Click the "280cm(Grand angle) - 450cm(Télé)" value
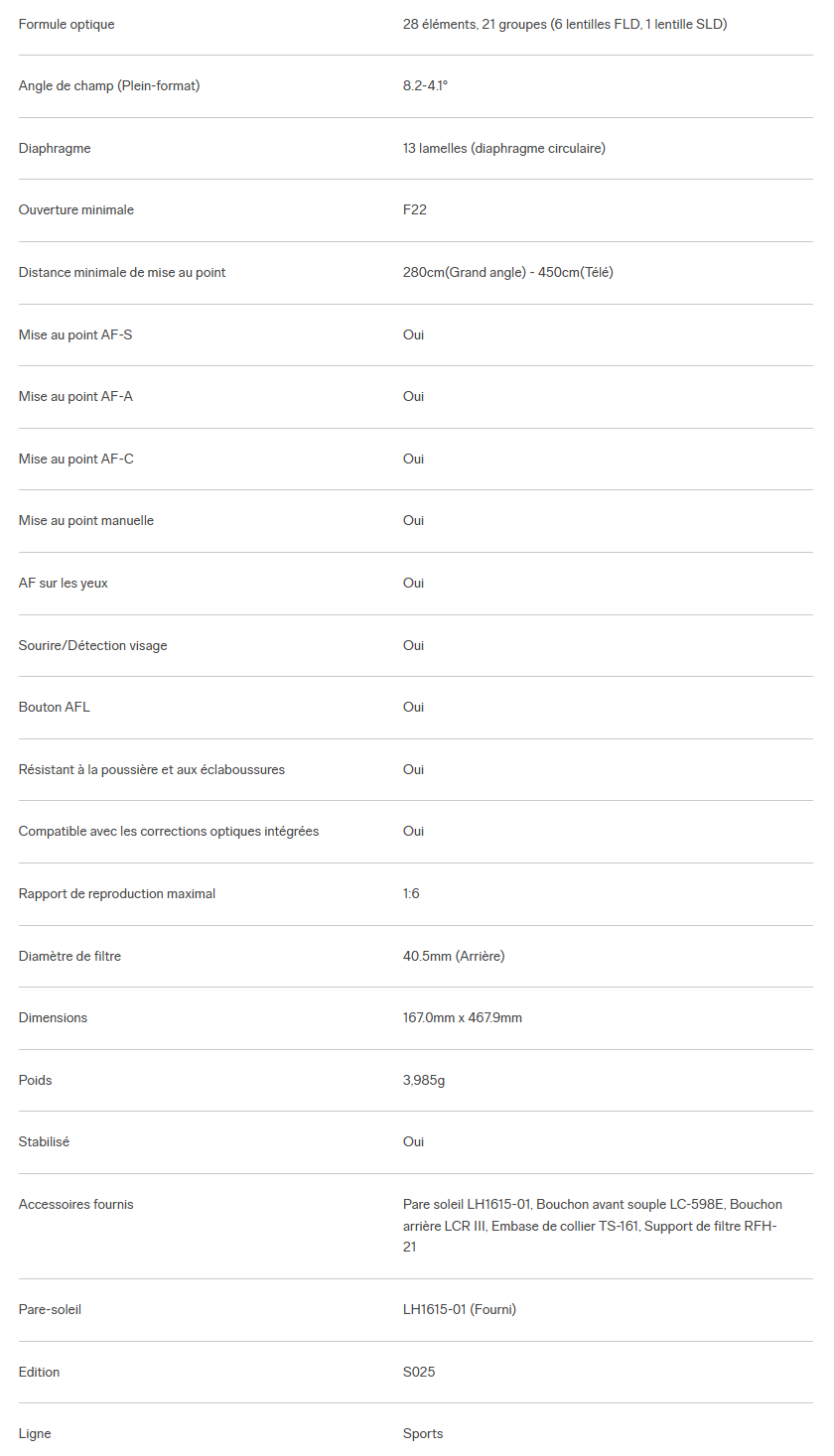This screenshot has height=1456, width=834. click(507, 272)
